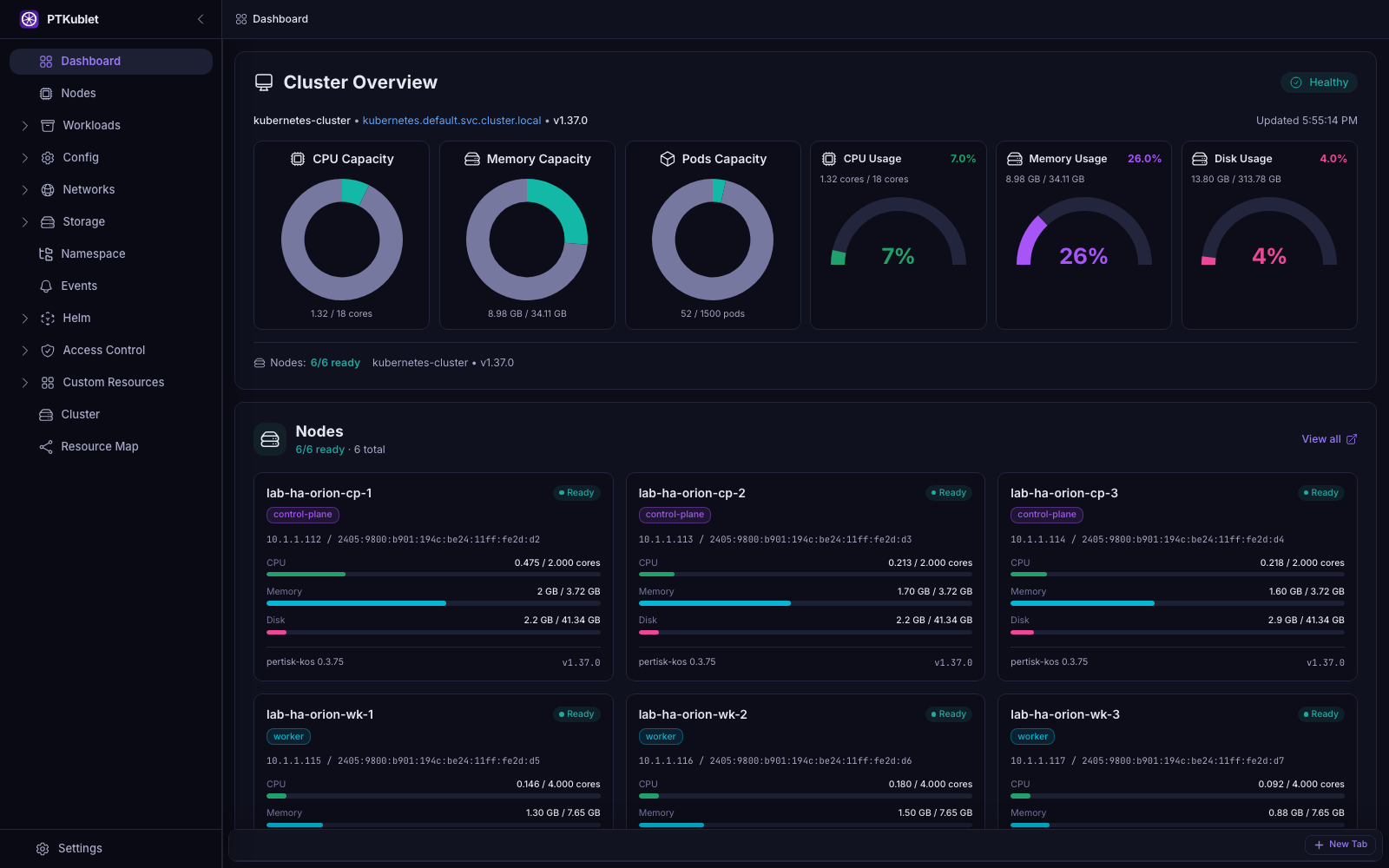Click the control-plane tag on lab-ha-orion-cp-3
Image resolution: width=1389 pixels, height=868 pixels.
pos(1047,515)
